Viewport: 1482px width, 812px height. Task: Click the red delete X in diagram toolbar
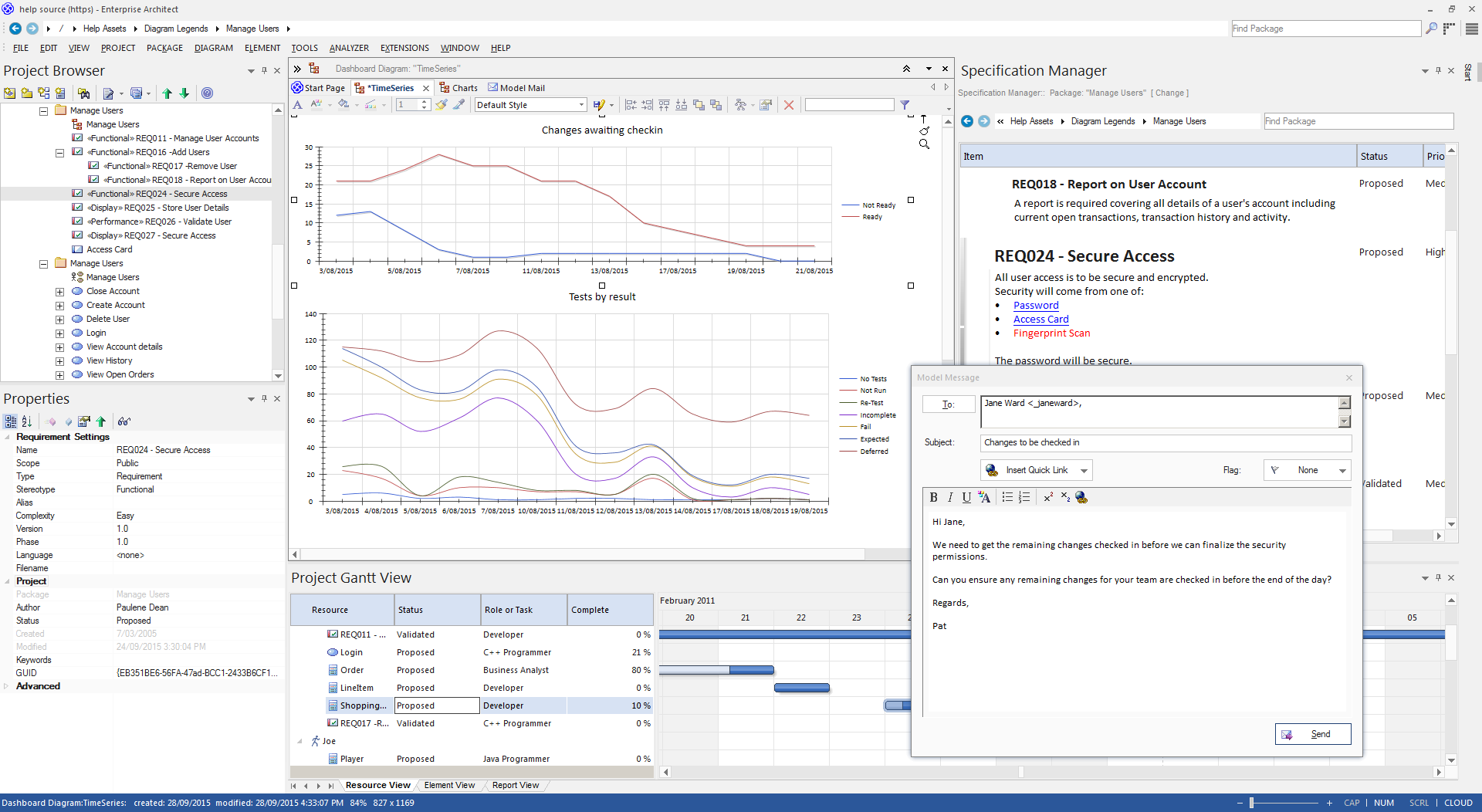pos(788,105)
